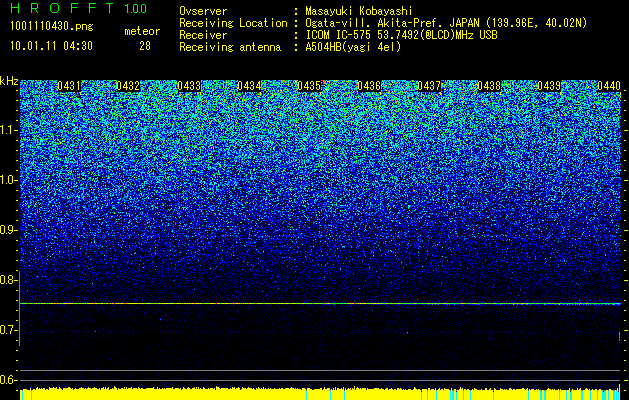Click the 0.8 frequency axis label
The image size is (629, 400).
(7, 280)
